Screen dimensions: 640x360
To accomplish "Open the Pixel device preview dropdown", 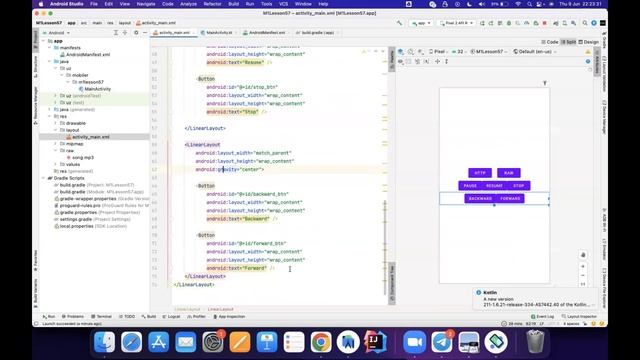I will pyautogui.click(x=439, y=52).
